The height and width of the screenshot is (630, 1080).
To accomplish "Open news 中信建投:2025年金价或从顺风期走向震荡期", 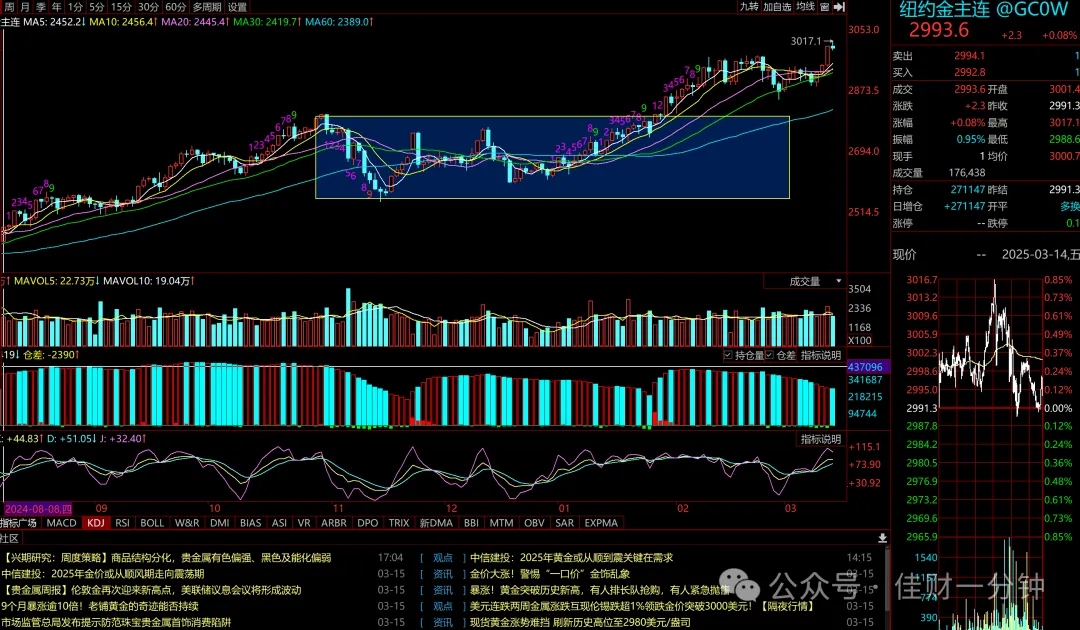I will [103, 574].
